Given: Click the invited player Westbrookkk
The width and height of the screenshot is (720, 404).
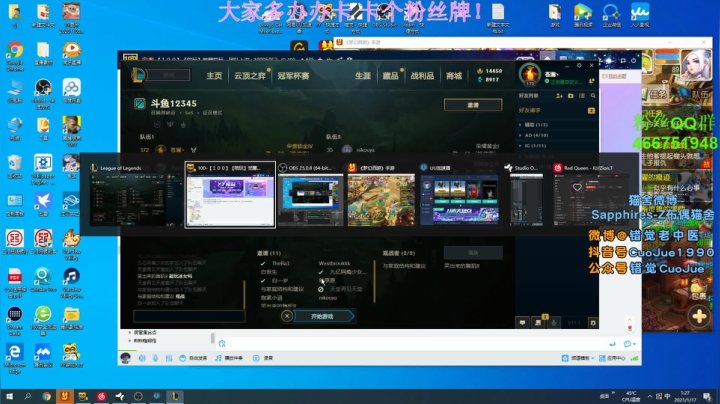Looking at the screenshot, I should pyautogui.click(x=334, y=263).
